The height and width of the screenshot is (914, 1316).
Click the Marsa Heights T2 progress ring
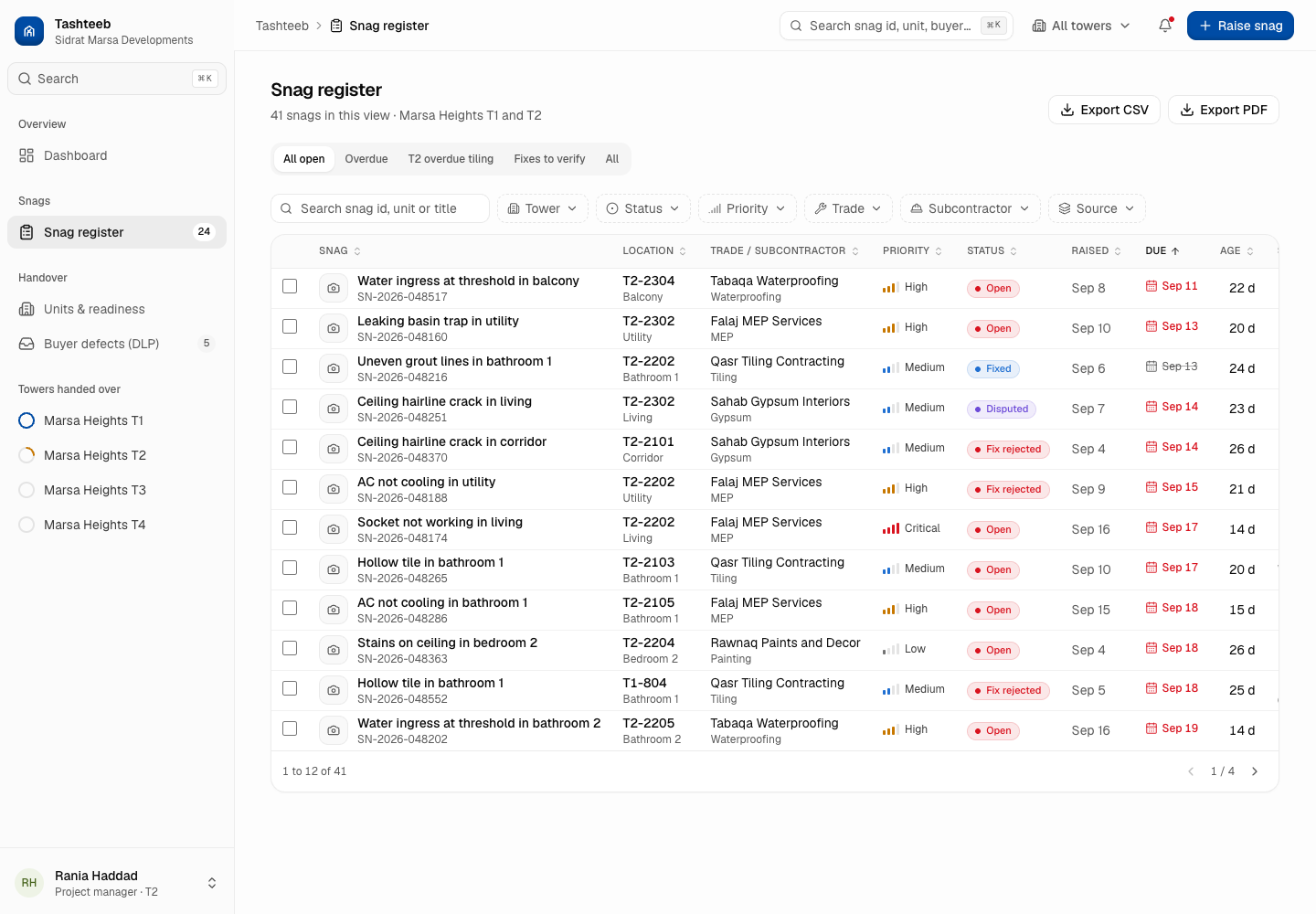27,455
